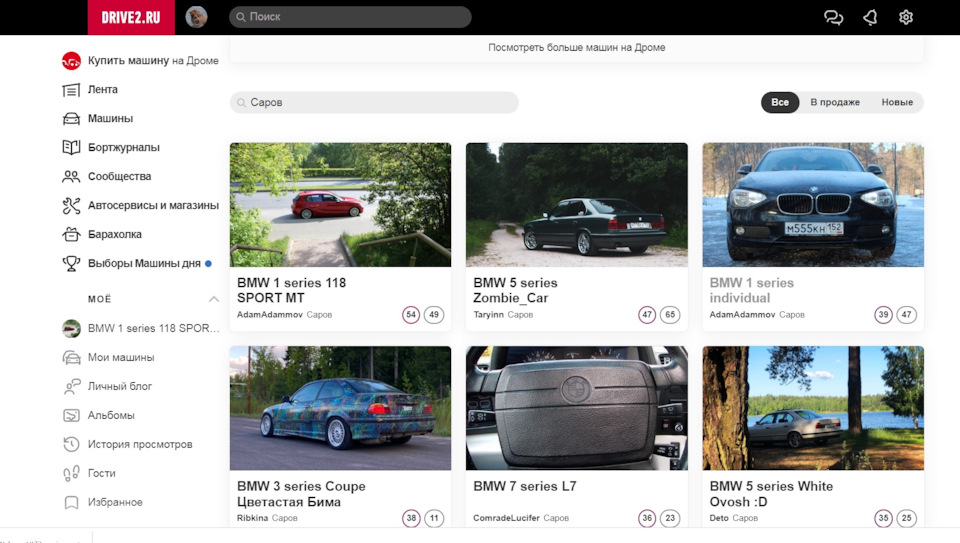Click the 65 badge on Zombie_Car card
The image size is (960, 543).
670,315
